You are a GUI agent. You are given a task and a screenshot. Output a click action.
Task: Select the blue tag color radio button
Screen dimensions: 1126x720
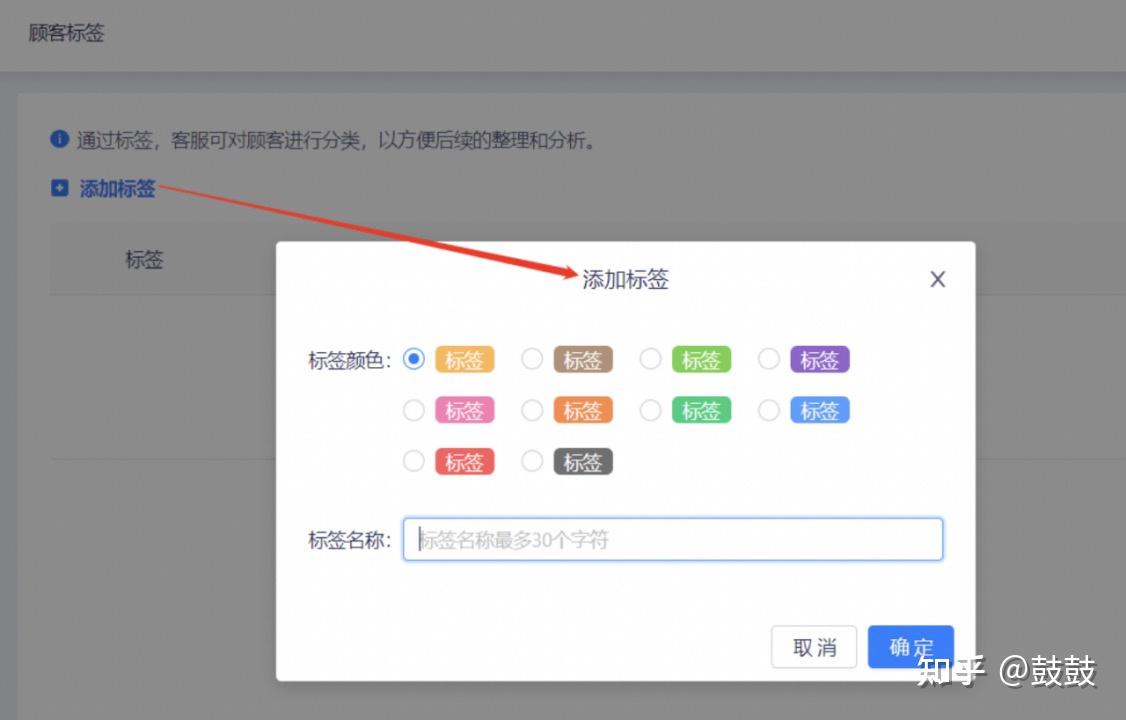769,410
